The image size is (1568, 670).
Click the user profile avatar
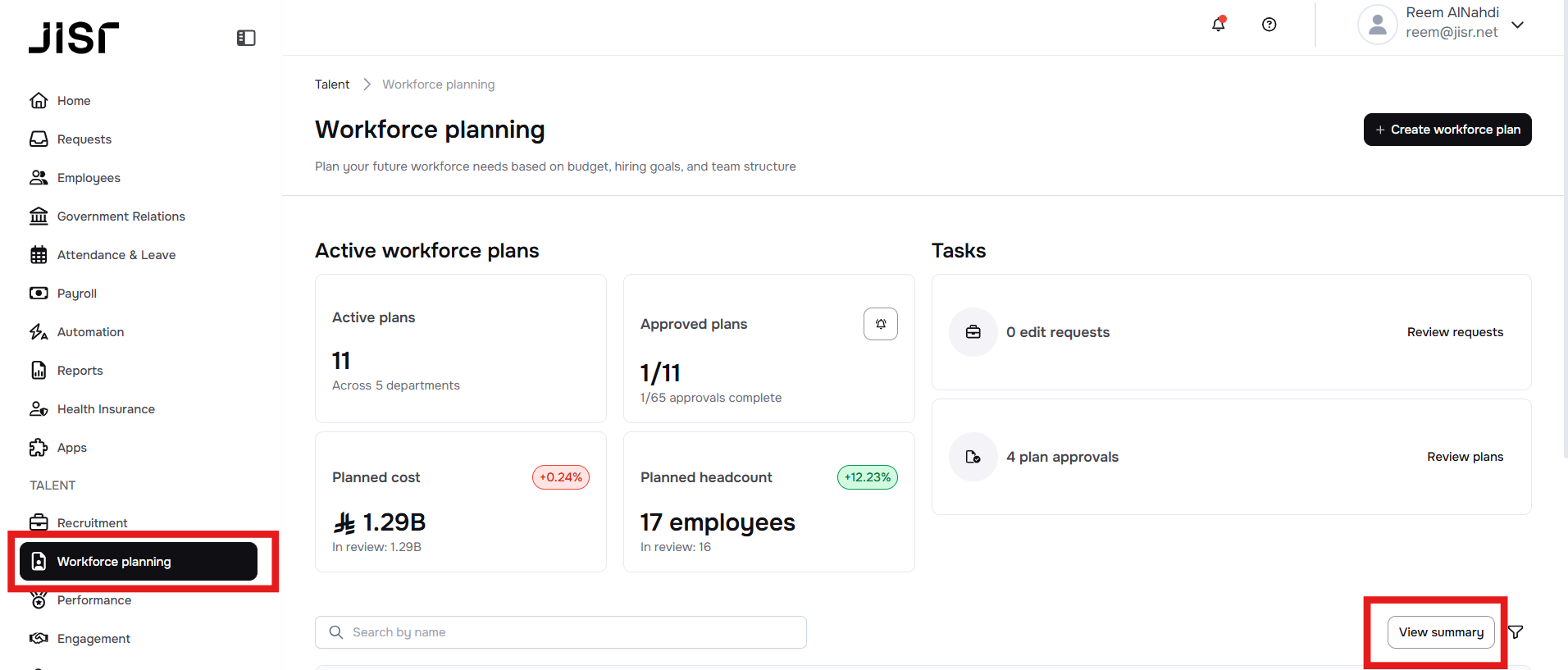pyautogui.click(x=1377, y=25)
